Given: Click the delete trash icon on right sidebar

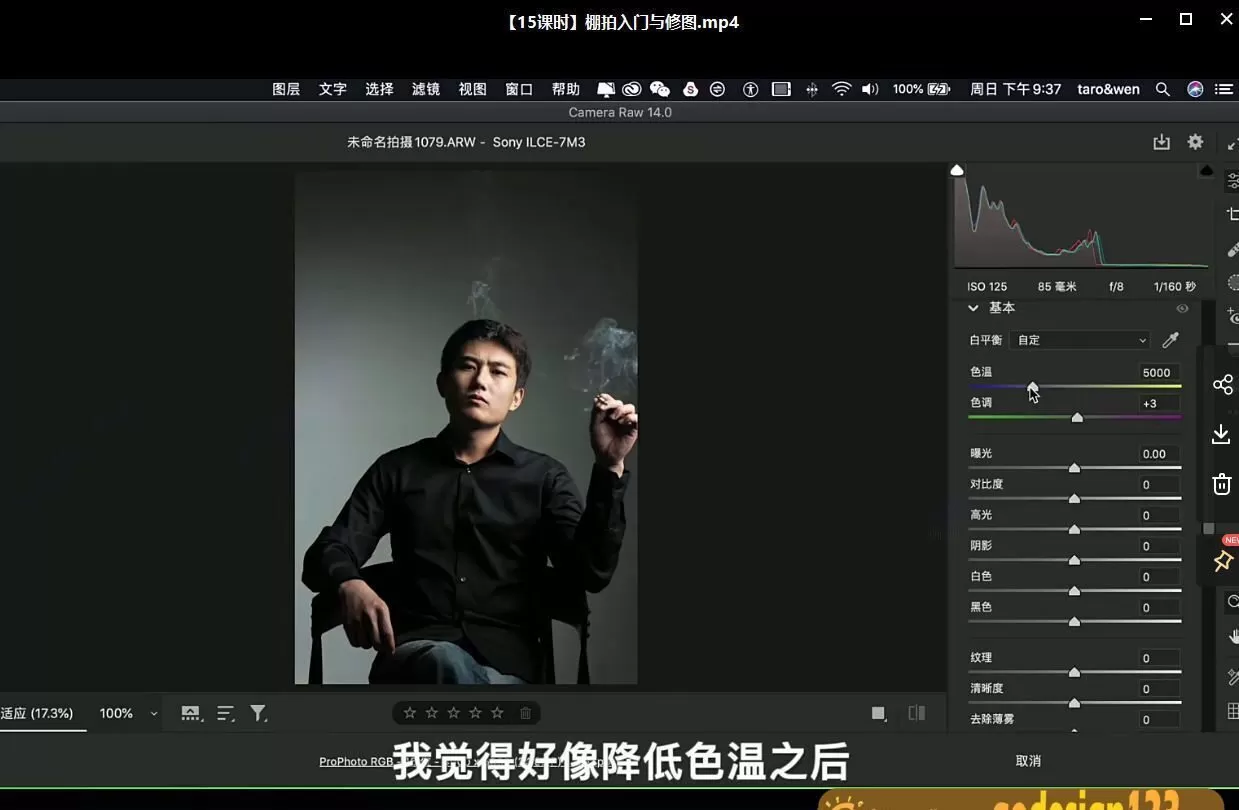Looking at the screenshot, I should click(1220, 484).
